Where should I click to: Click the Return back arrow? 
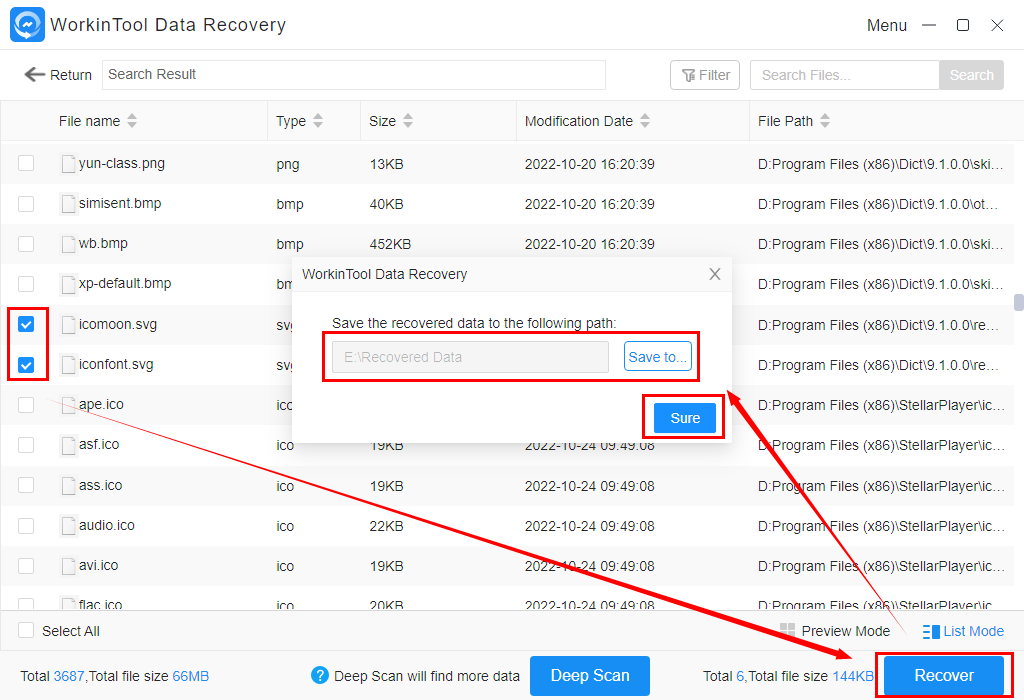click(35, 75)
